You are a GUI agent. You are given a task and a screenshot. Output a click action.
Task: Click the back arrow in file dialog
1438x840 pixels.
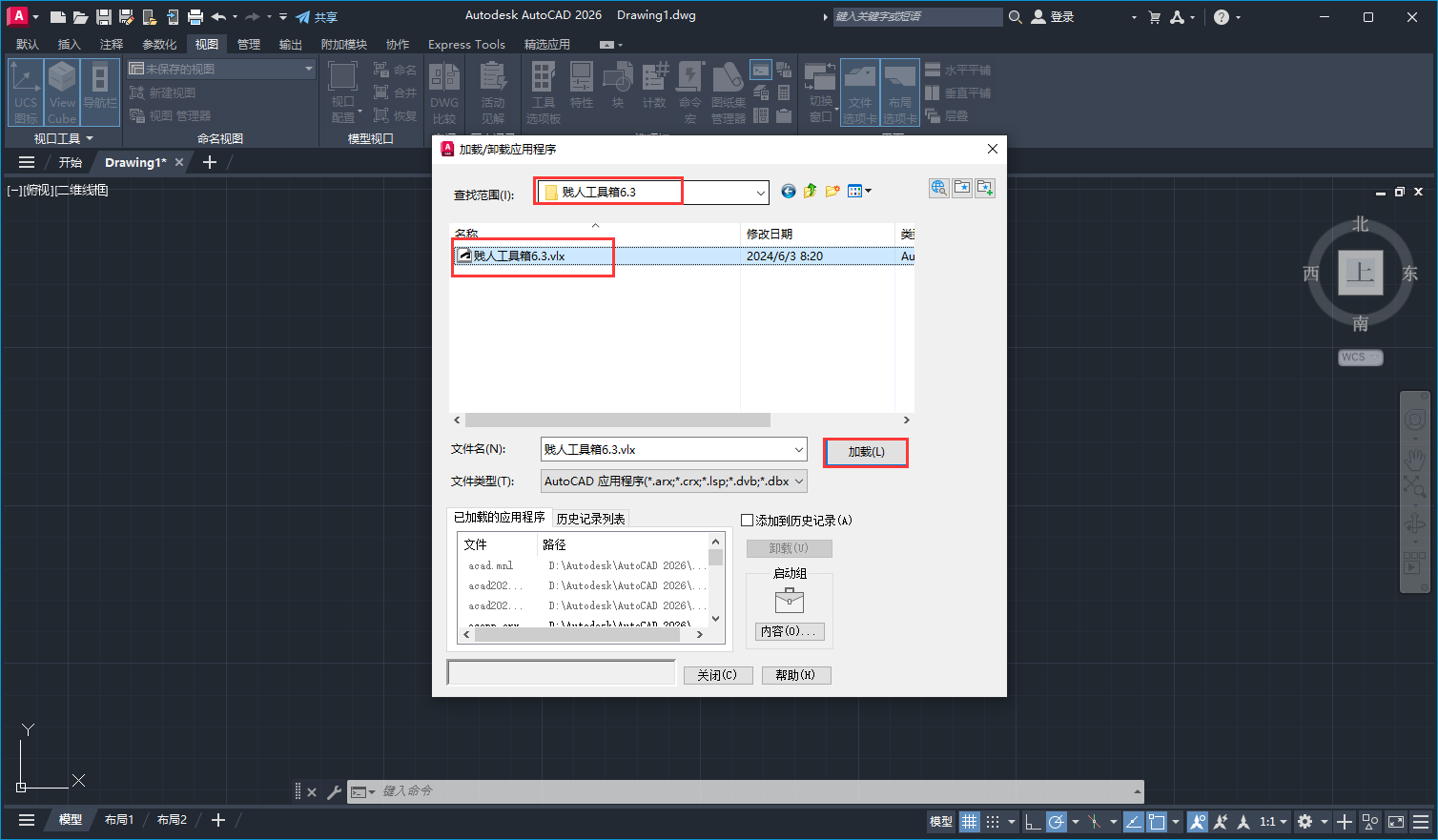[789, 192]
